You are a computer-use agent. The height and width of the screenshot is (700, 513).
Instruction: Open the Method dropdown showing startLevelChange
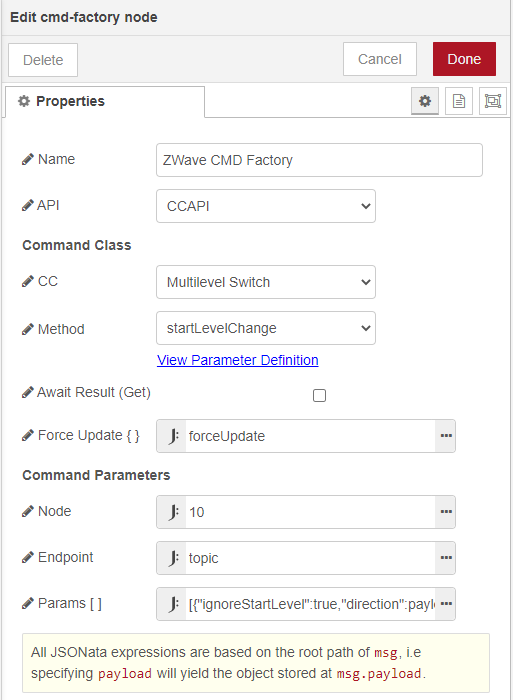pos(266,328)
